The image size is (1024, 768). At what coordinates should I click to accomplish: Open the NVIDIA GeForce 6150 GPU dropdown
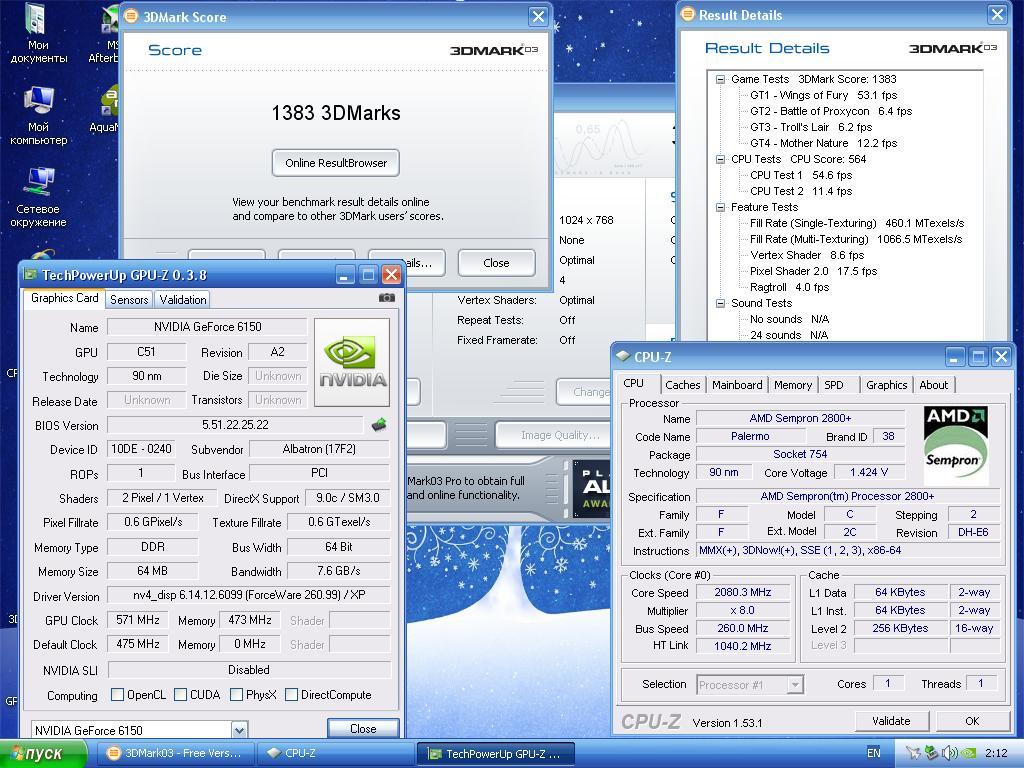[239, 729]
